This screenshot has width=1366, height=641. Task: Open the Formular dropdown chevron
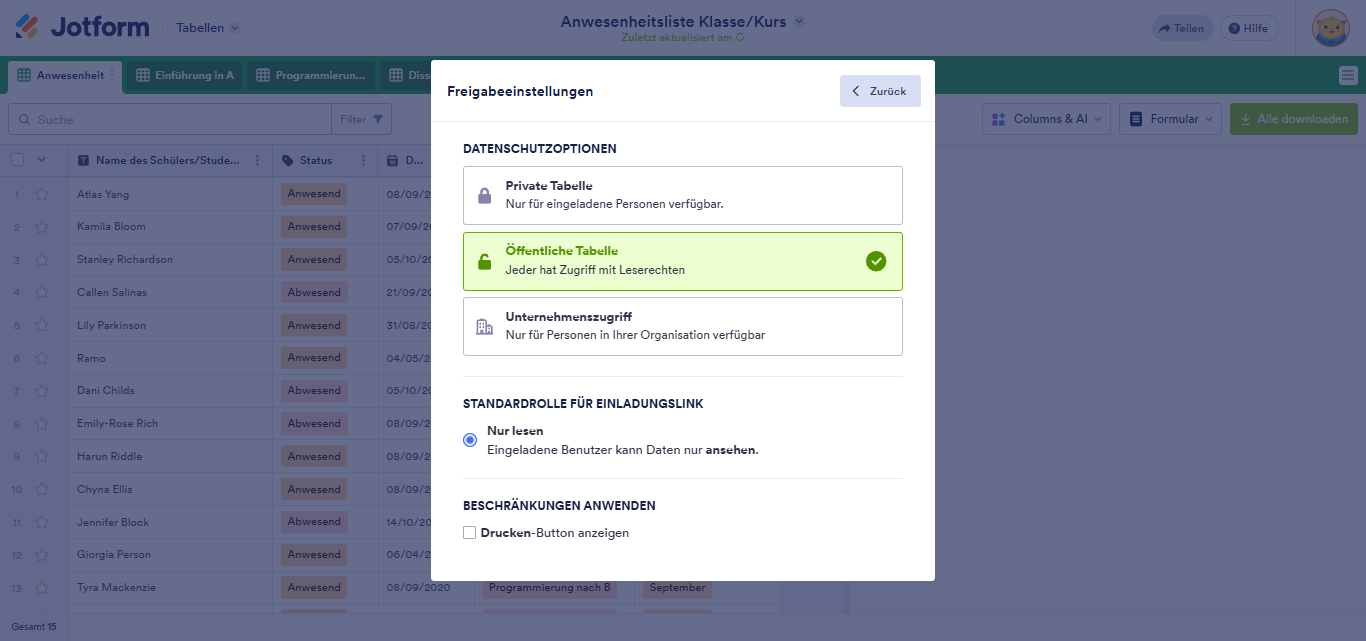pyautogui.click(x=1213, y=119)
